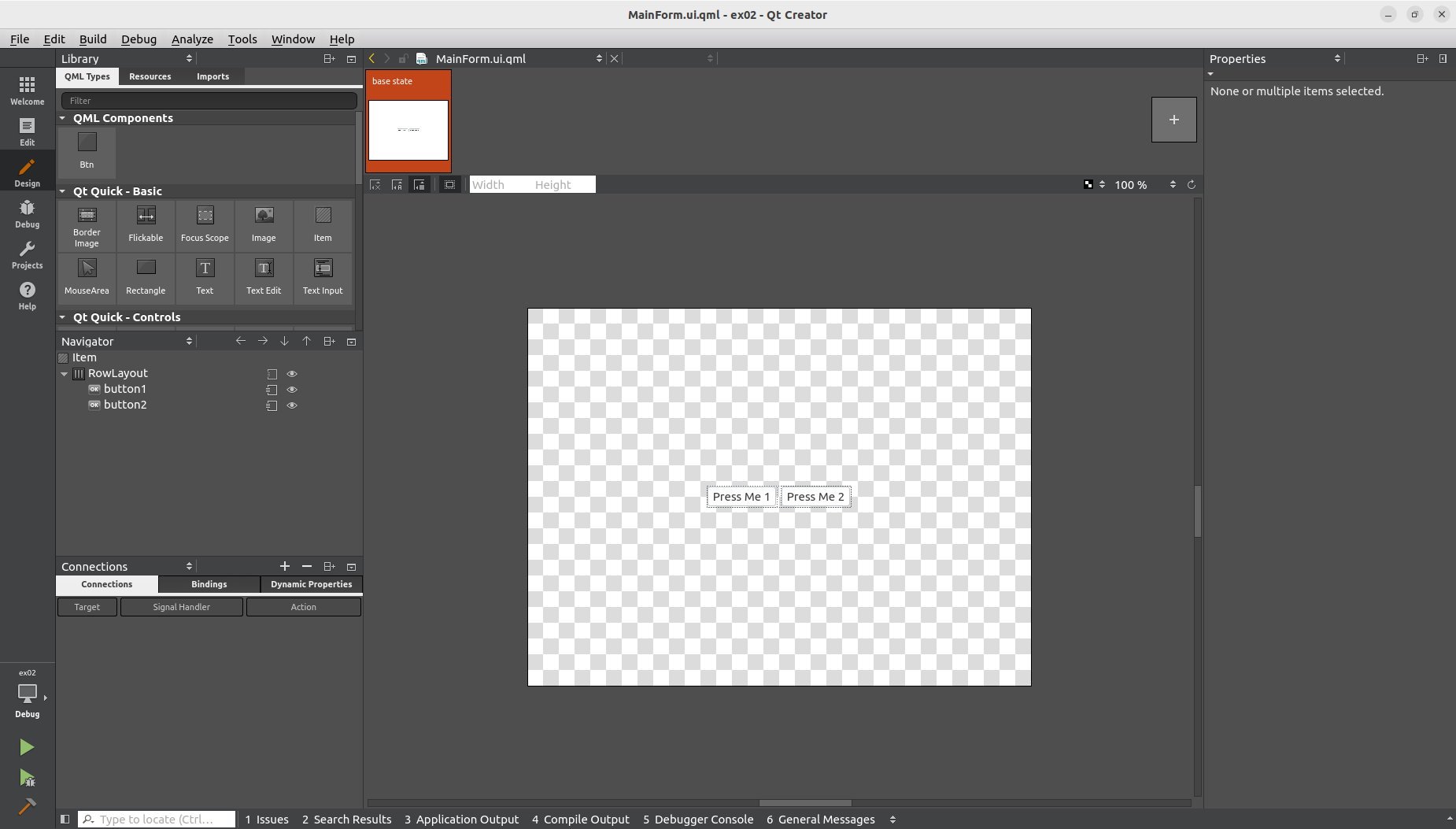Click the green Run button
1456x829 pixels.
click(27, 746)
